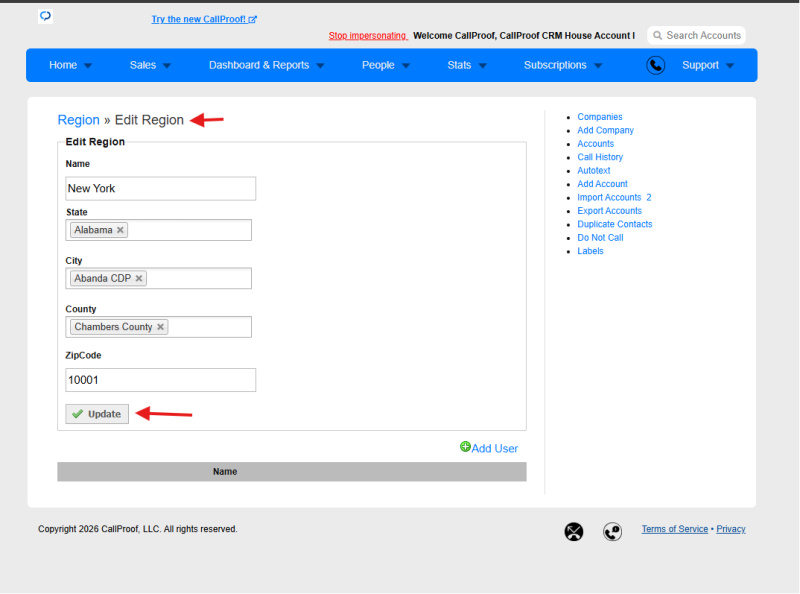The height and width of the screenshot is (594, 800).
Task: Open the Try the new CallProof link
Action: coord(198,19)
